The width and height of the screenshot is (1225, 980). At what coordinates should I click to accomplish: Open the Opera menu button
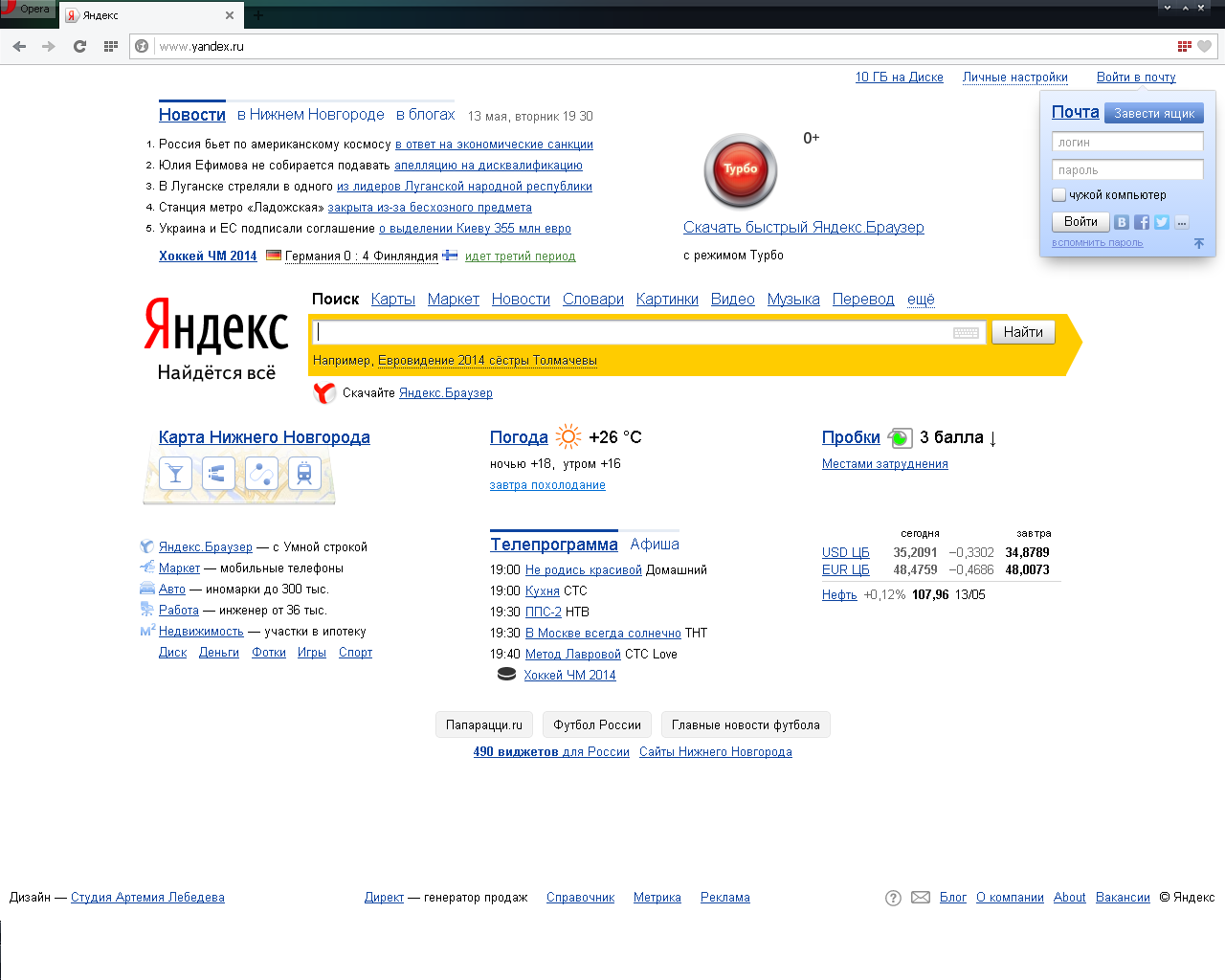pyautogui.click(x=28, y=9)
